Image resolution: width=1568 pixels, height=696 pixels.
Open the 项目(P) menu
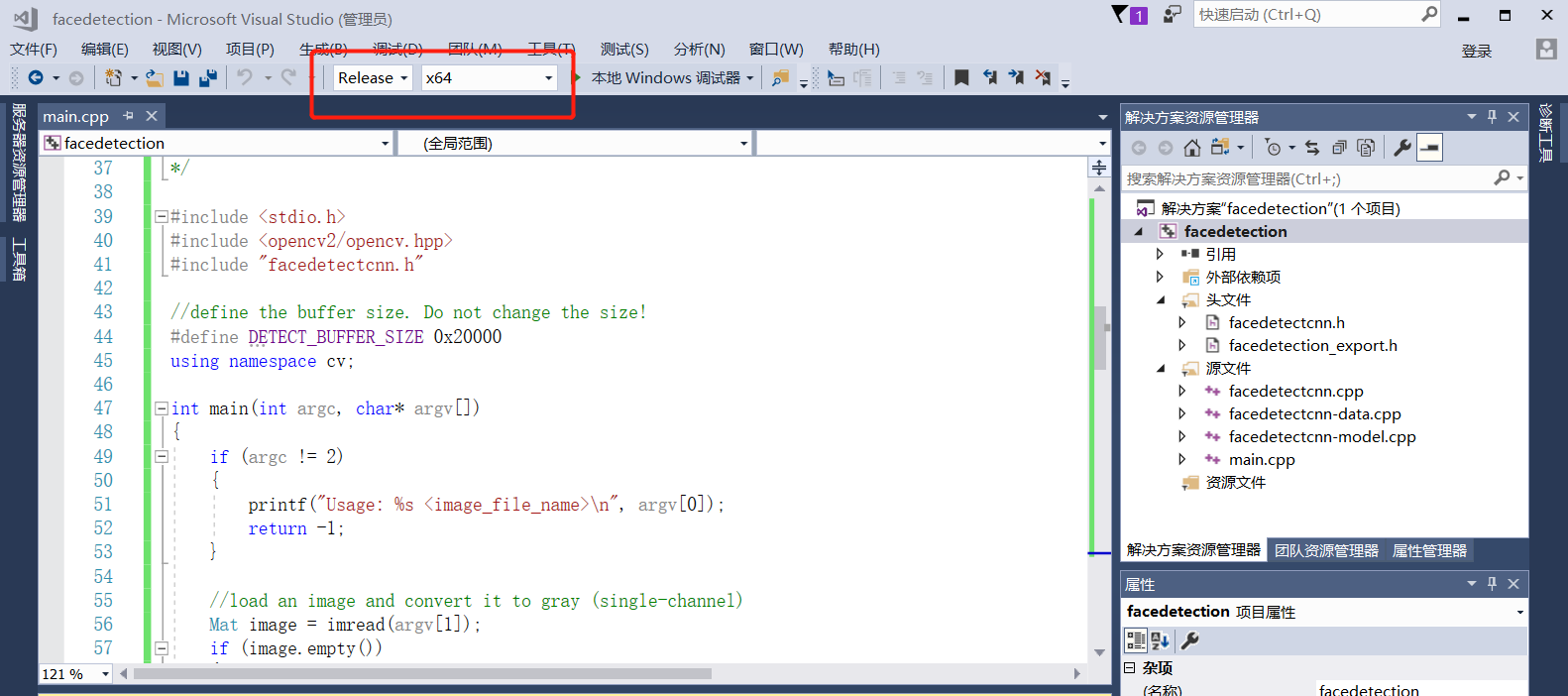click(x=250, y=50)
